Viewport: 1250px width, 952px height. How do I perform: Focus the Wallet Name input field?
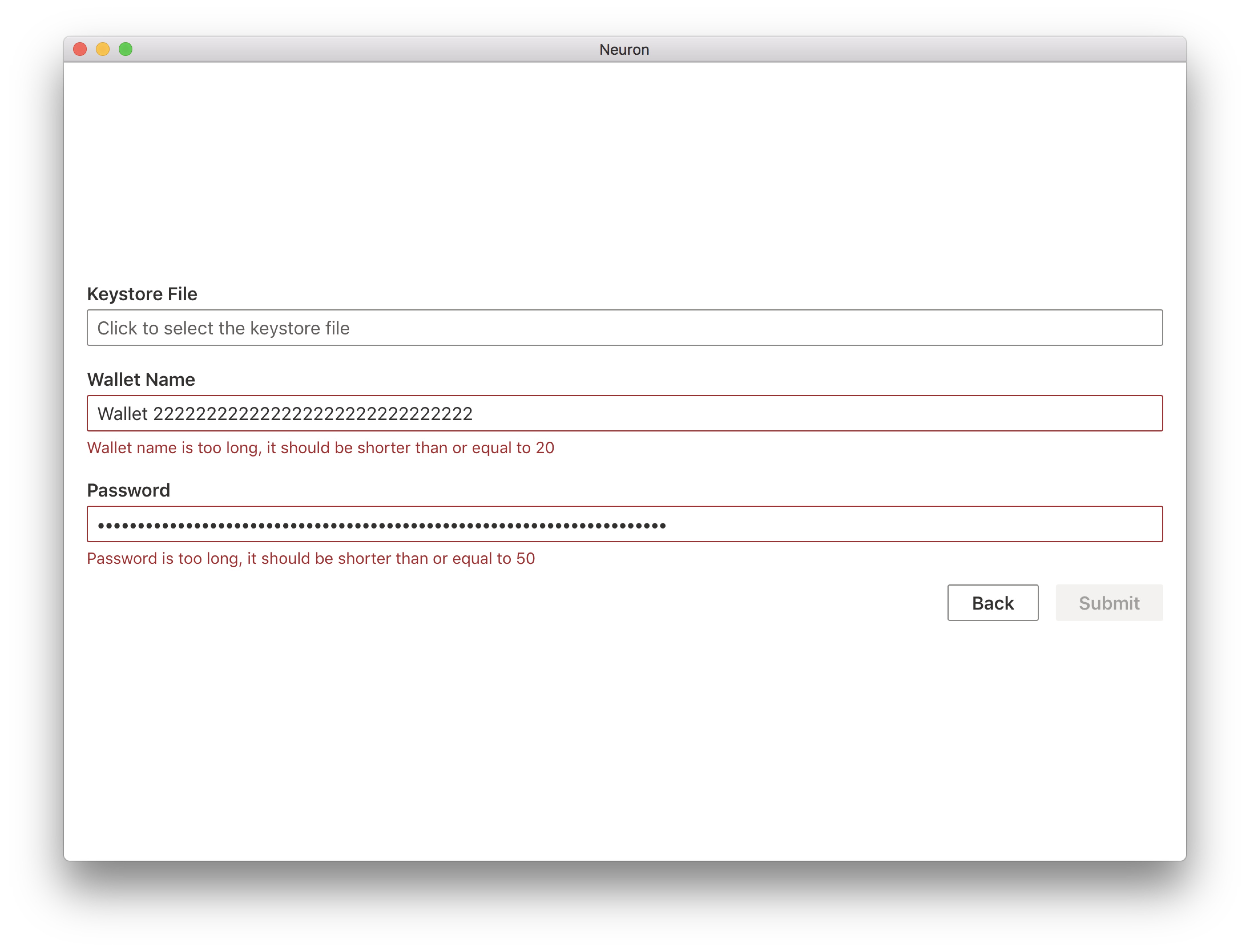624,413
